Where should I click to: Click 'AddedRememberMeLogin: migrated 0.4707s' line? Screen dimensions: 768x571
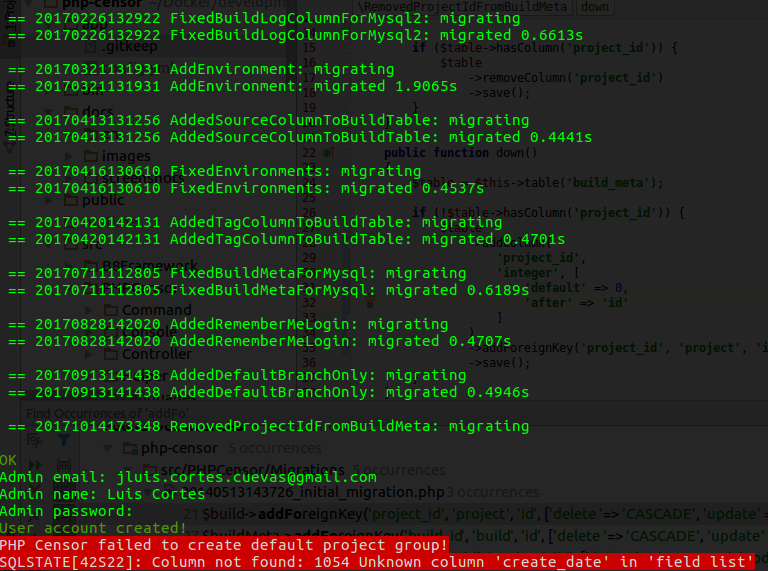[x=260, y=341]
